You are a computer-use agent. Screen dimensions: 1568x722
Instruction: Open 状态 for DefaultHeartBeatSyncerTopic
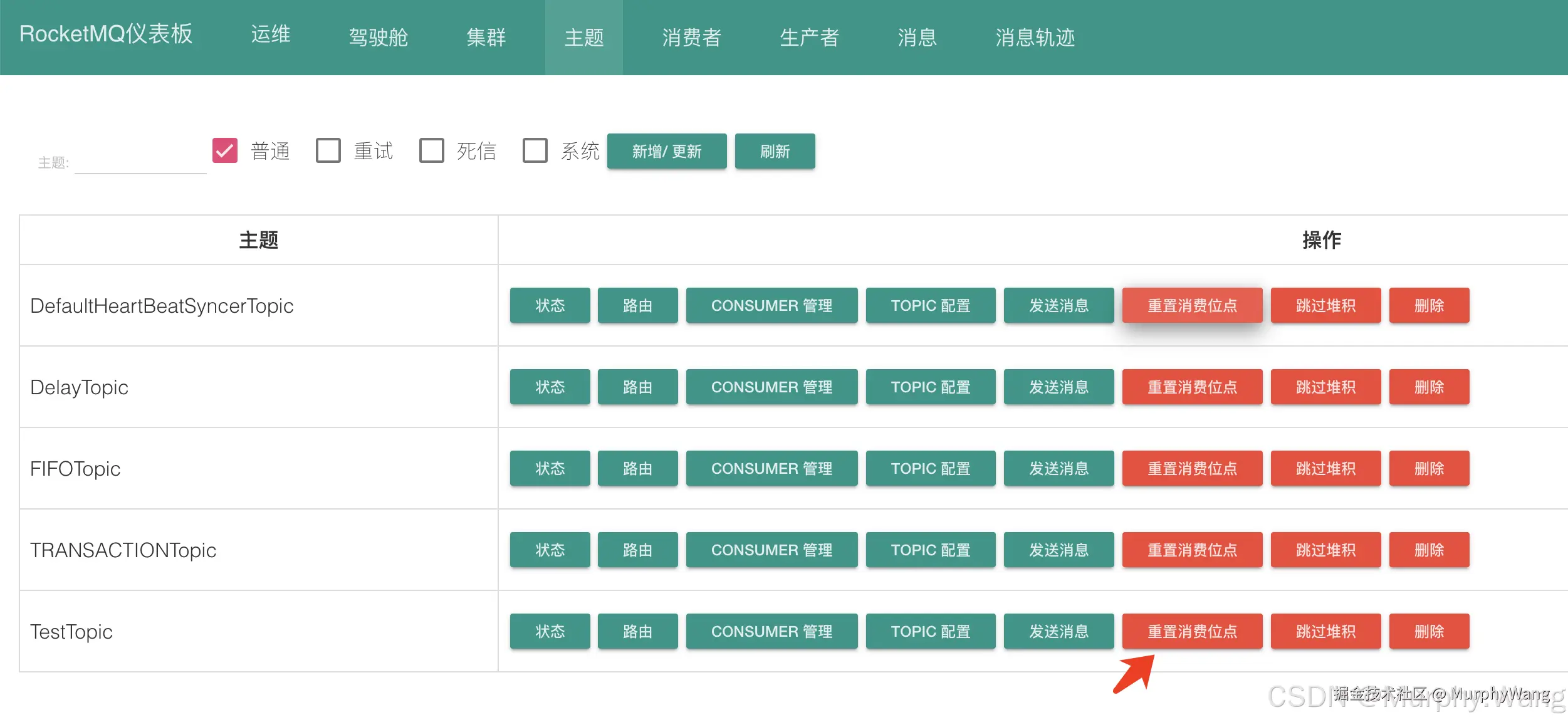point(550,305)
